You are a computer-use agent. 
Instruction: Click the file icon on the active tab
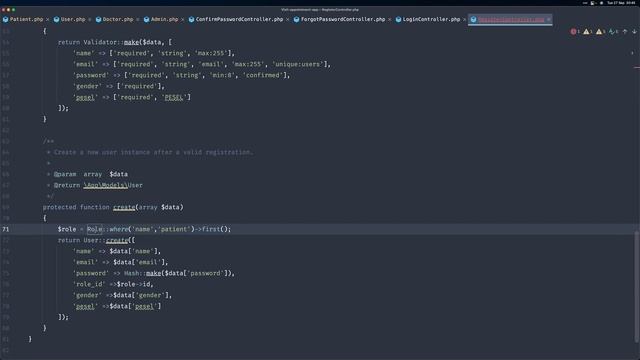[x=473, y=19]
